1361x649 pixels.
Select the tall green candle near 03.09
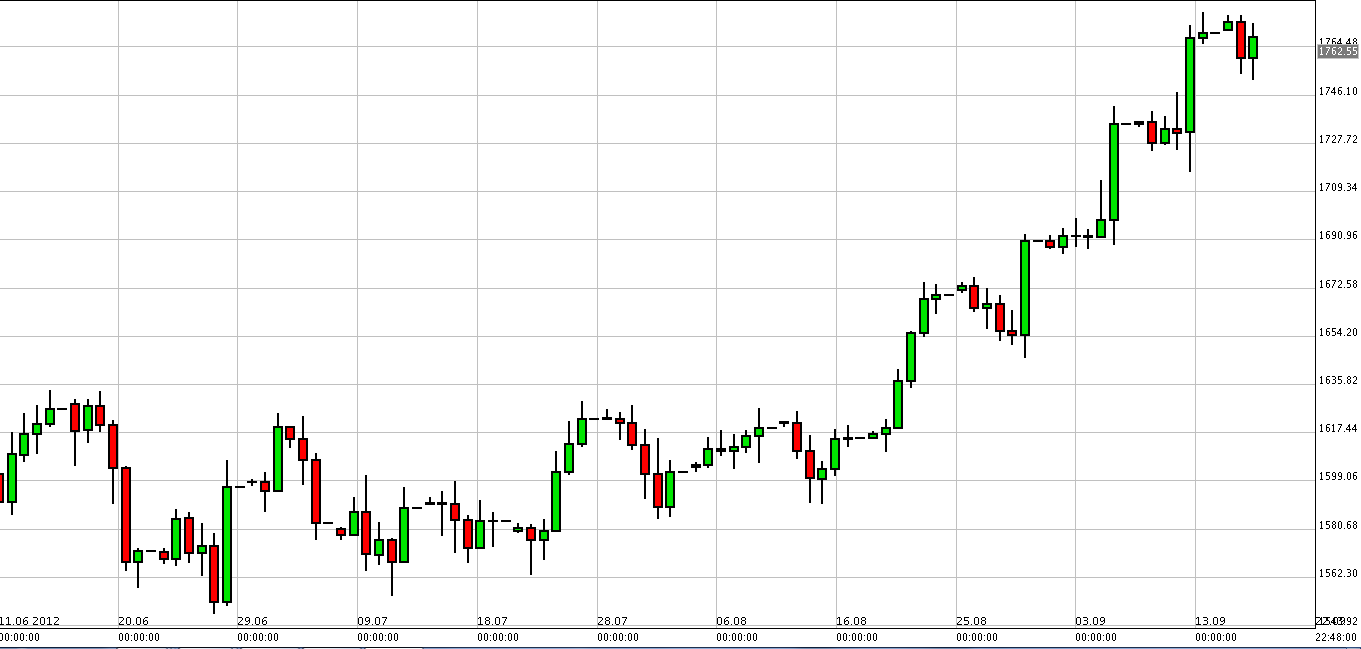1113,170
